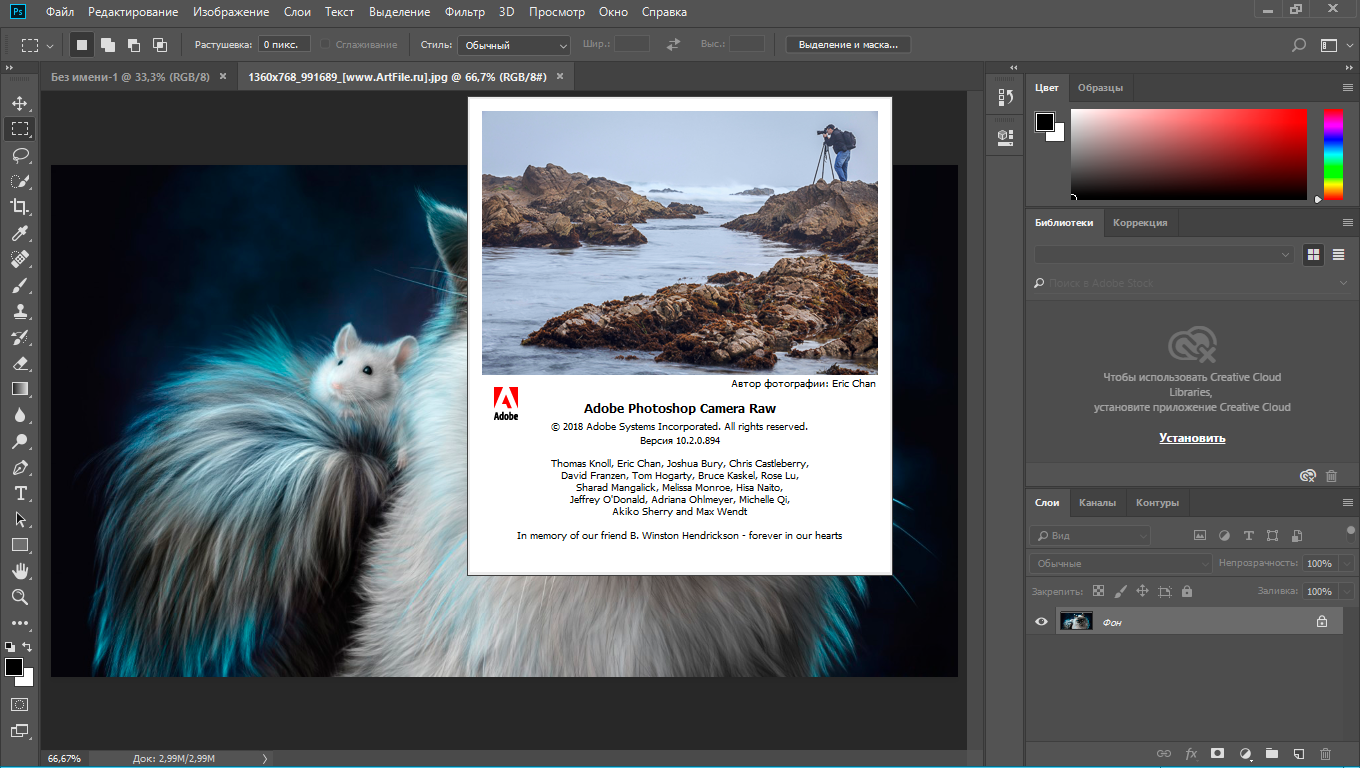Toggle lock image pixels brush icon
Image resolution: width=1360 pixels, height=768 pixels.
point(1120,592)
